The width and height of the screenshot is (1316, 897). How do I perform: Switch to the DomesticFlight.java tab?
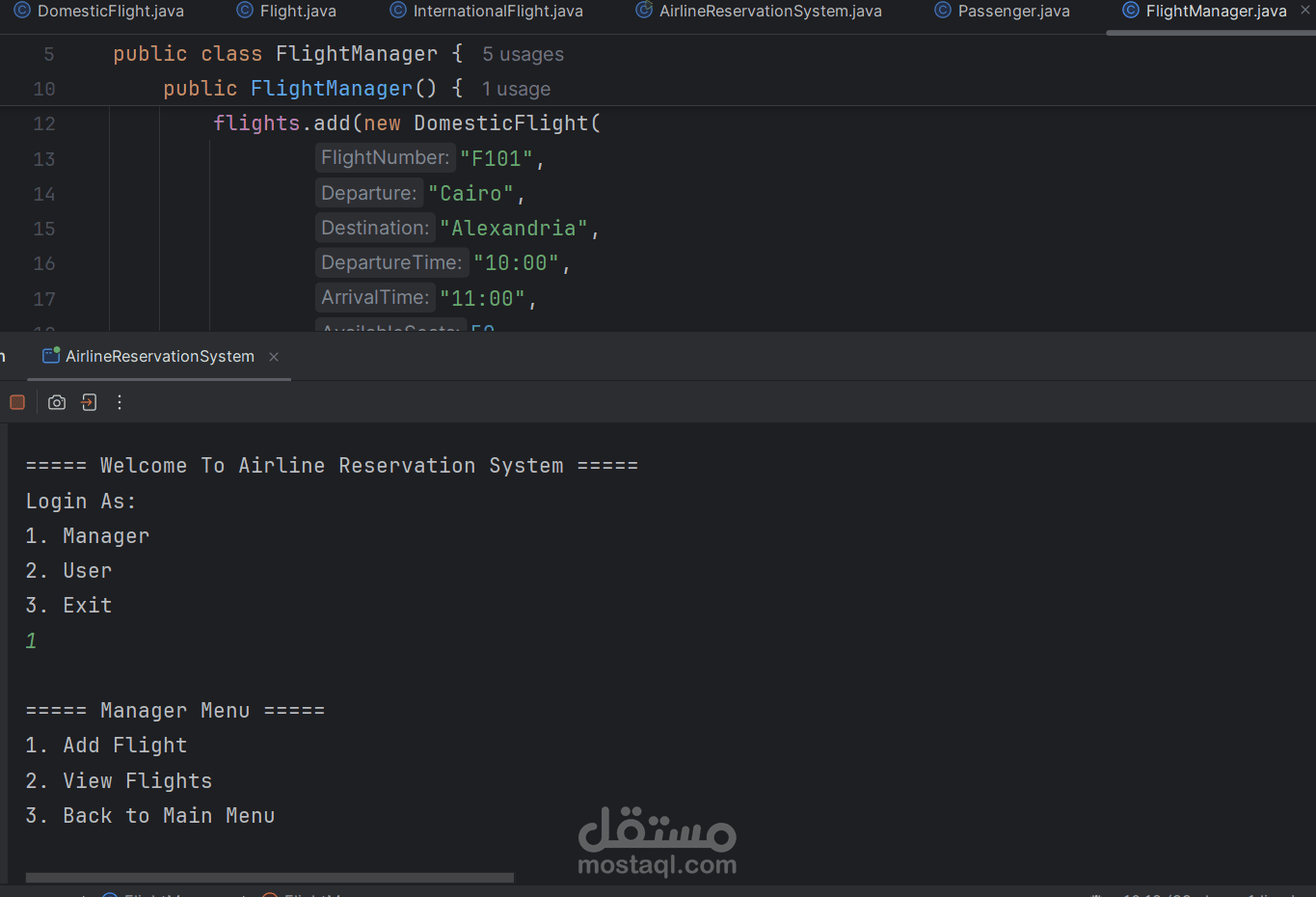click(x=98, y=13)
